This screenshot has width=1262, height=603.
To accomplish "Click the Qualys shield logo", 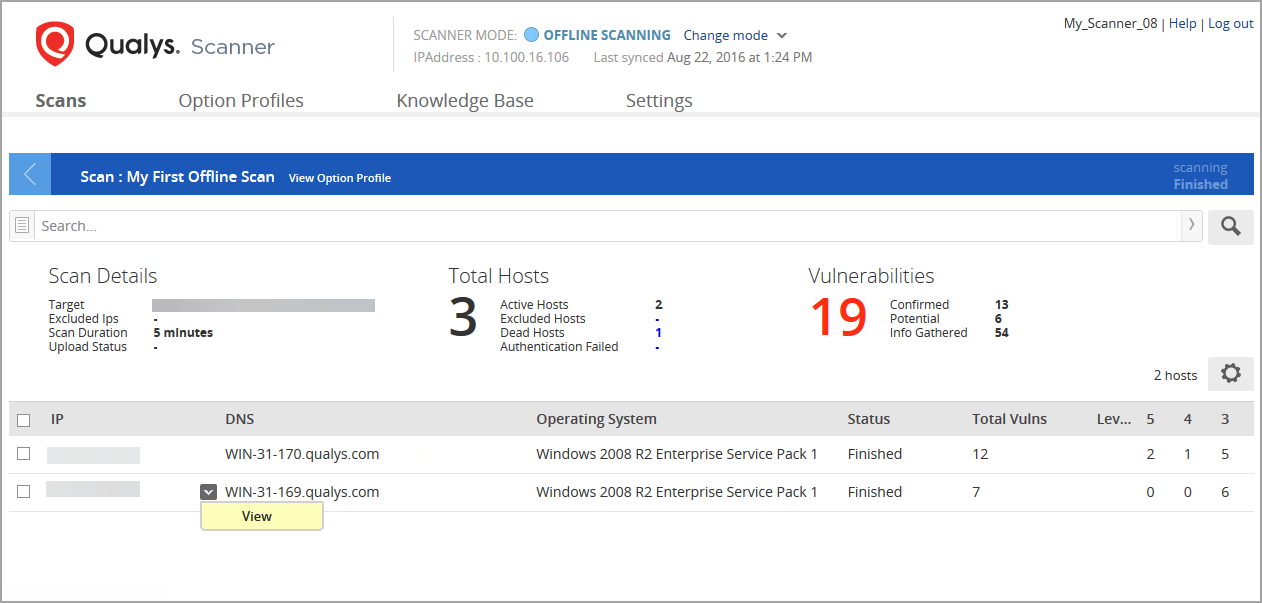I will click(x=55, y=45).
